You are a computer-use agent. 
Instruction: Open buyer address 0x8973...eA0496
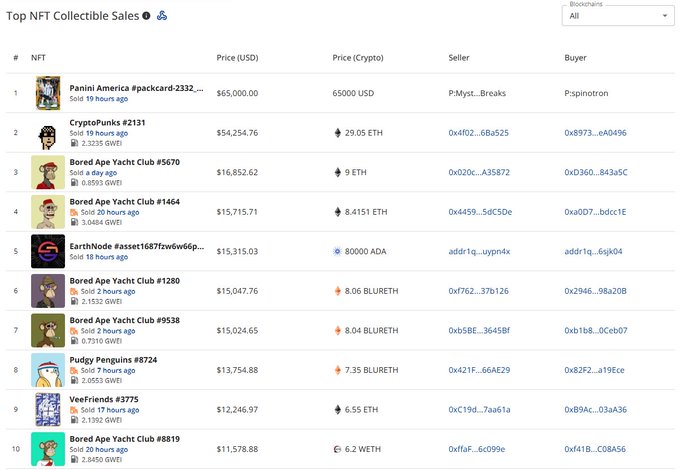[x=595, y=133]
